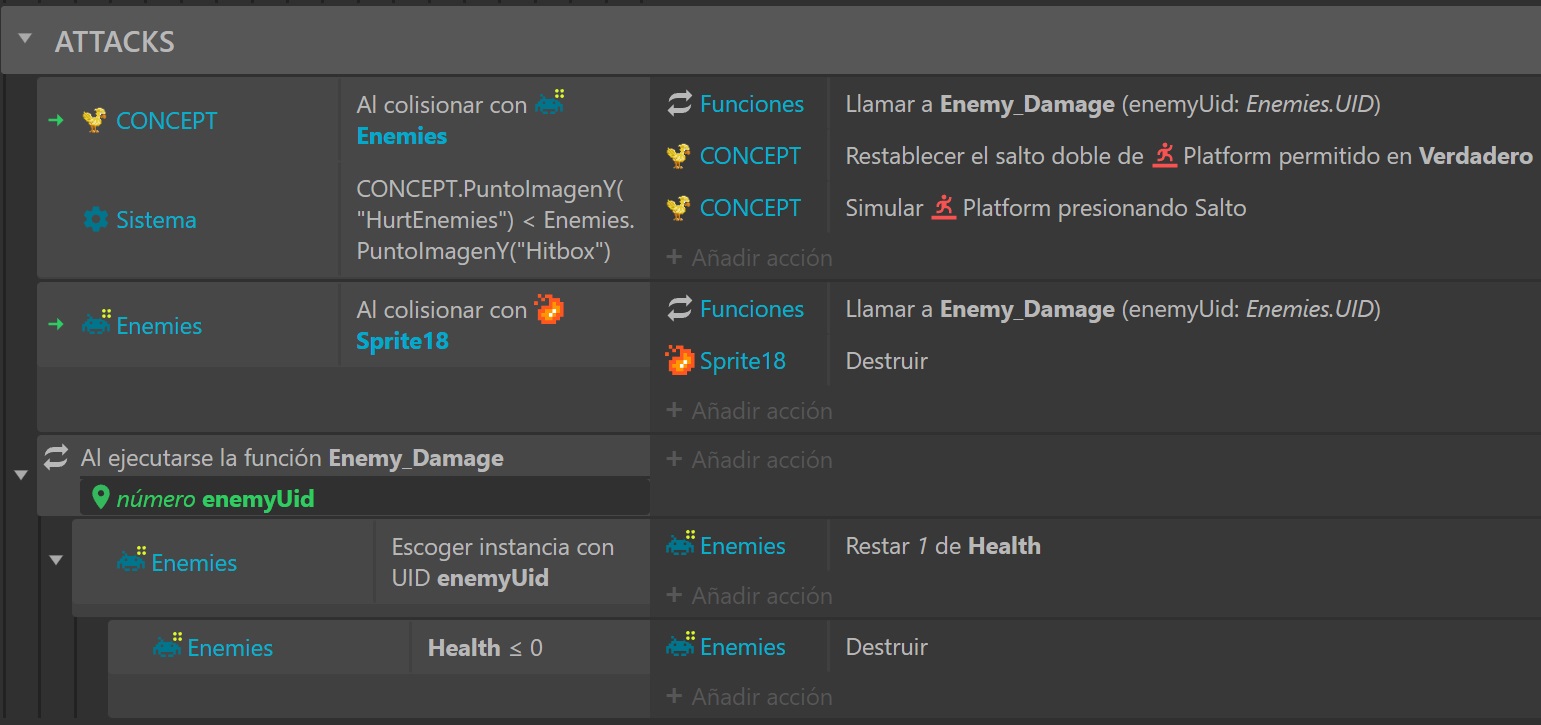Click the Funciones icon in the first event's actions
The height and width of the screenshot is (725, 1541).
(680, 104)
